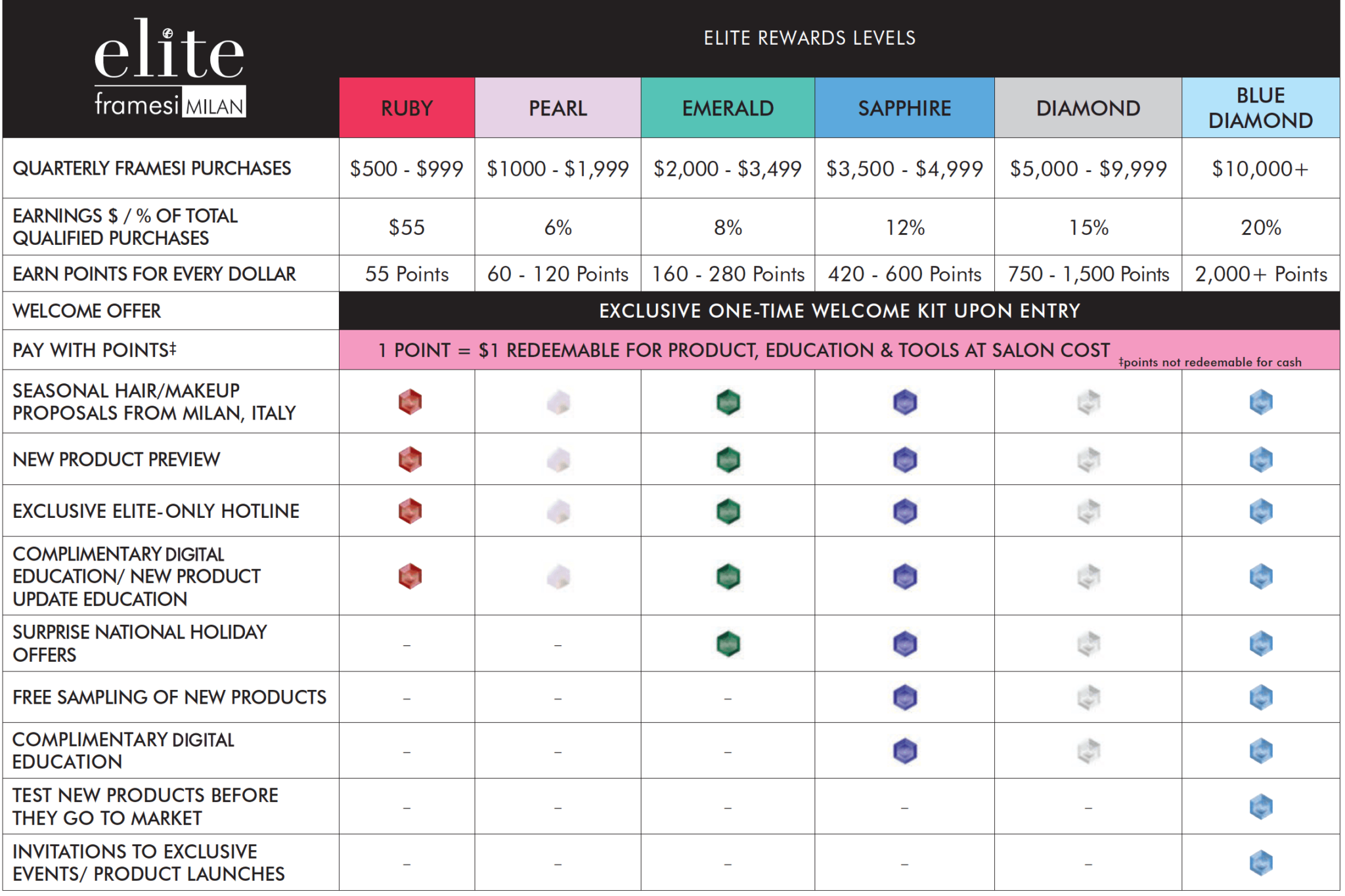Click the Exclusive One-Time Welcome Kit banner
This screenshot has width=1345, height=896.
coord(839,311)
